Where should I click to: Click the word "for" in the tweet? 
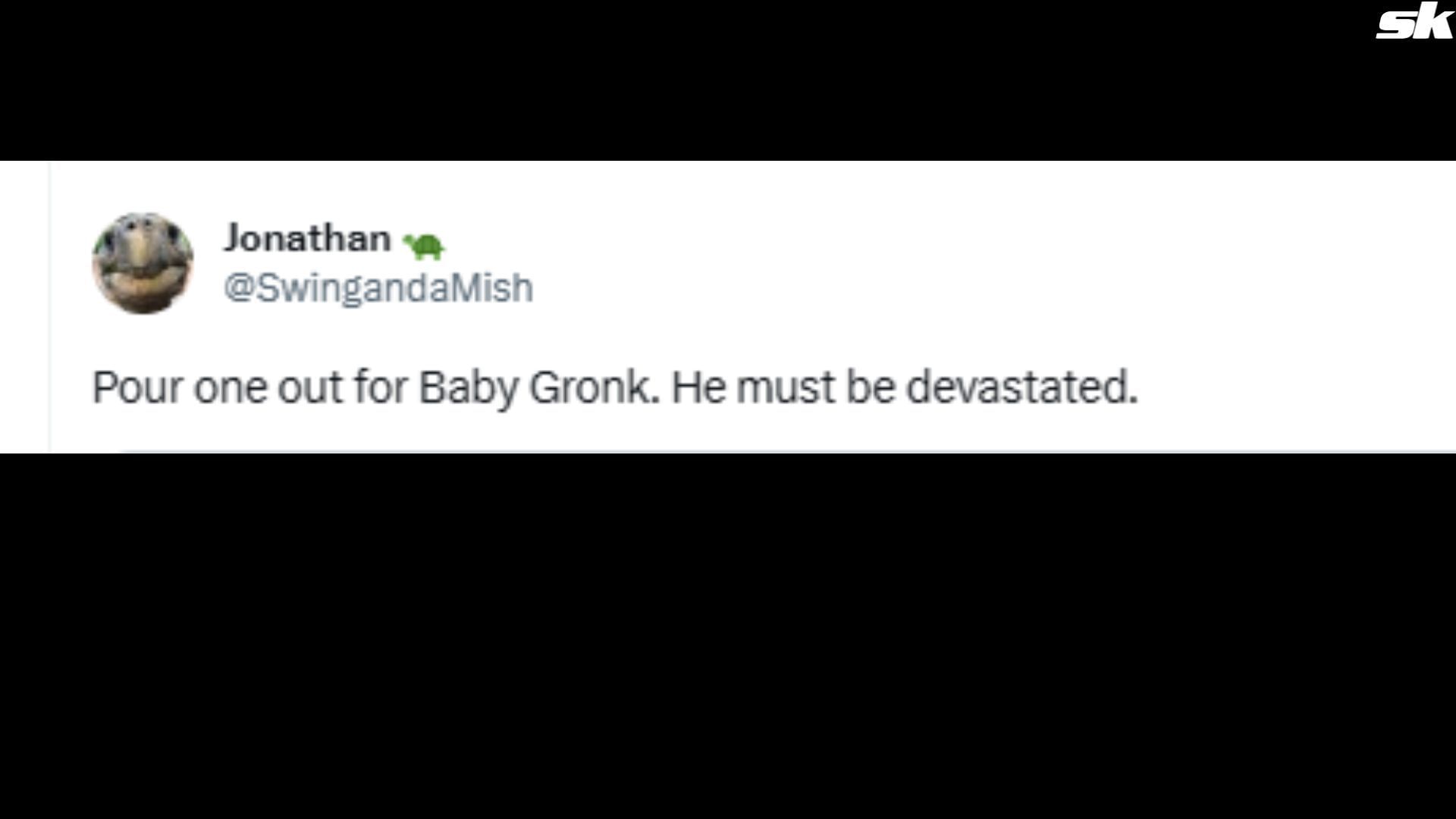(x=381, y=388)
